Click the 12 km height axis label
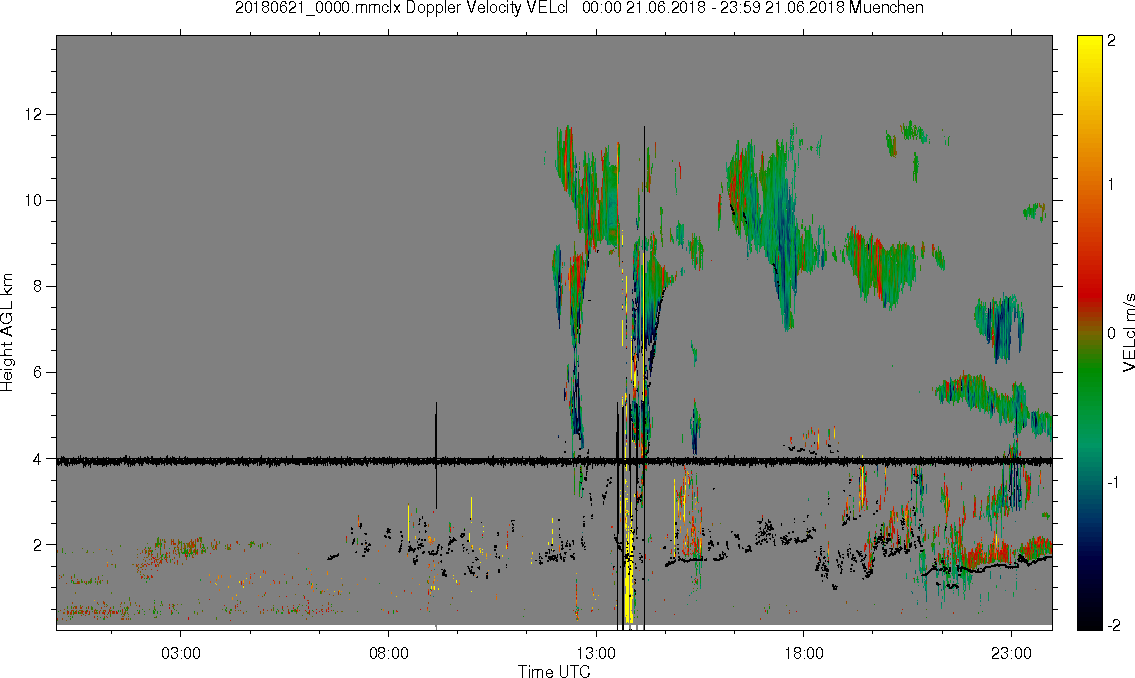Image resolution: width=1135 pixels, height=678 pixels. tap(33, 114)
